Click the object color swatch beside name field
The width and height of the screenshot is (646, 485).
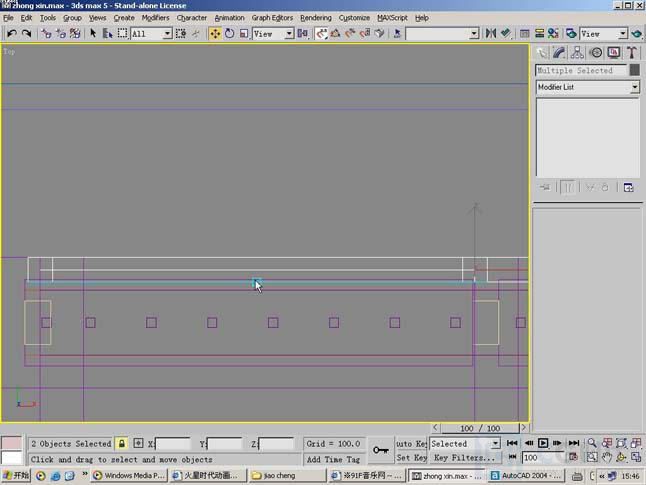point(635,70)
